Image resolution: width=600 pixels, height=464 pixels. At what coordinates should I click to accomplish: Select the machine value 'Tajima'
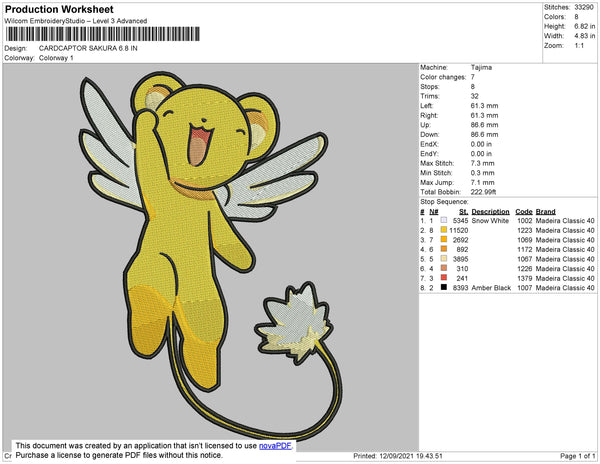click(481, 67)
